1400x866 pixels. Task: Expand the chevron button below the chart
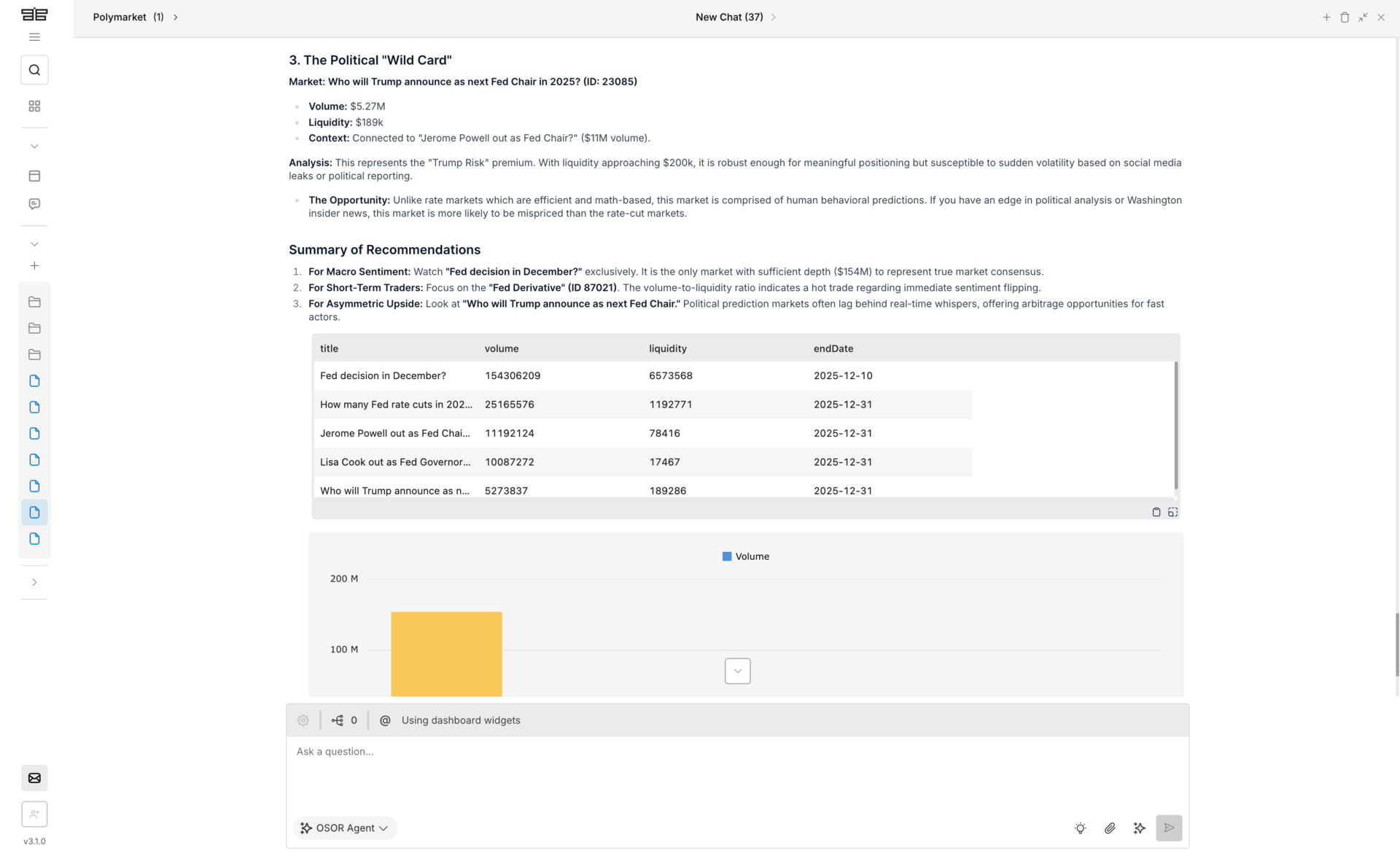click(x=737, y=671)
